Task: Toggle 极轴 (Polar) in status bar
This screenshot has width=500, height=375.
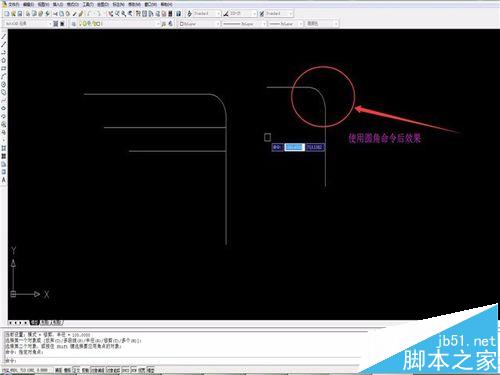Action: coord(86,370)
